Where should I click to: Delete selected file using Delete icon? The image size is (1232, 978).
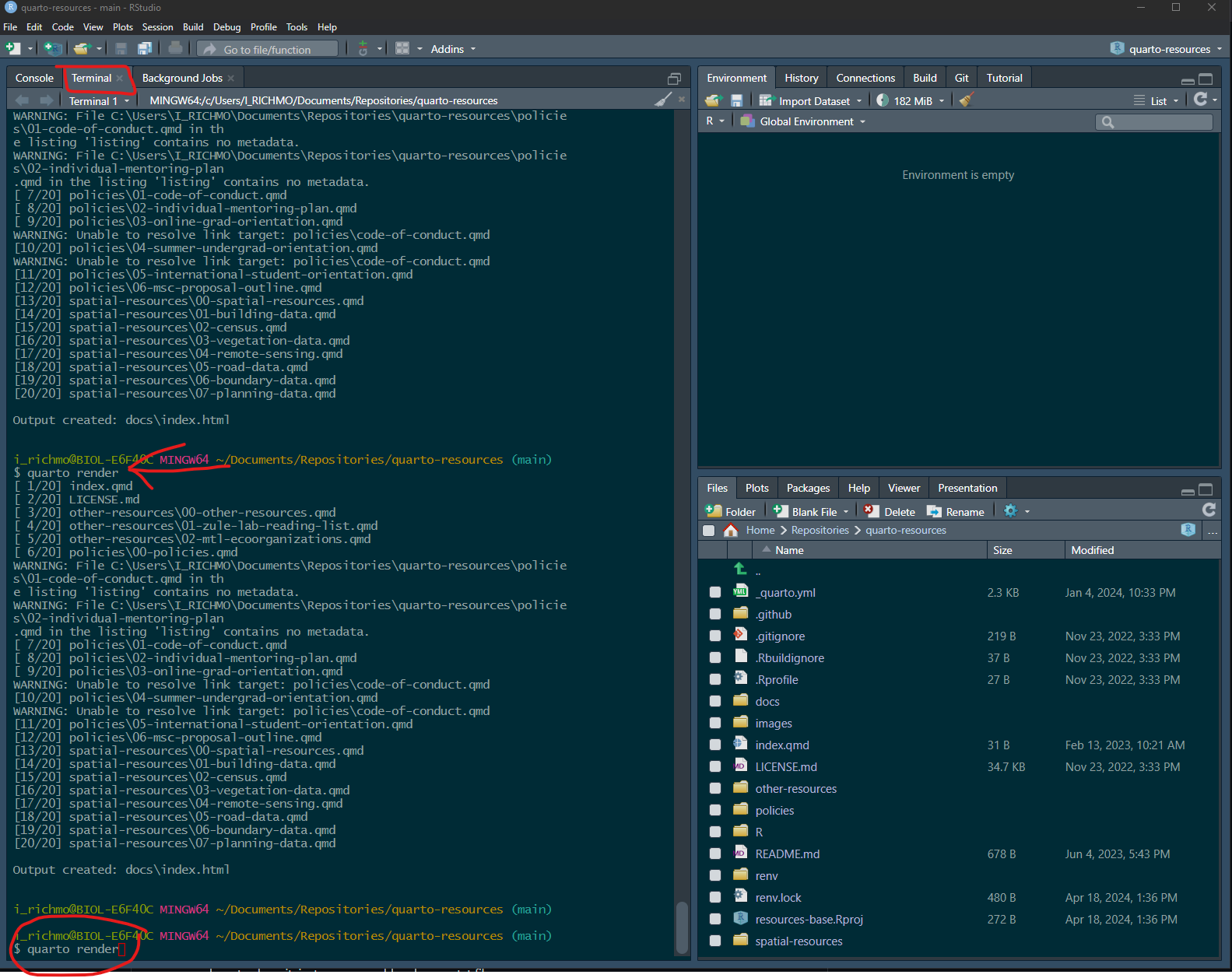tap(890, 511)
